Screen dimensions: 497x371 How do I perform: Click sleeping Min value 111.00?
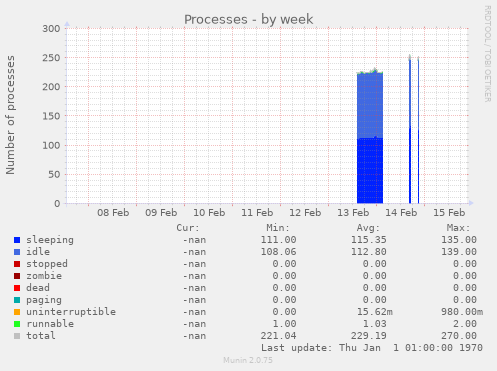[x=278, y=240]
